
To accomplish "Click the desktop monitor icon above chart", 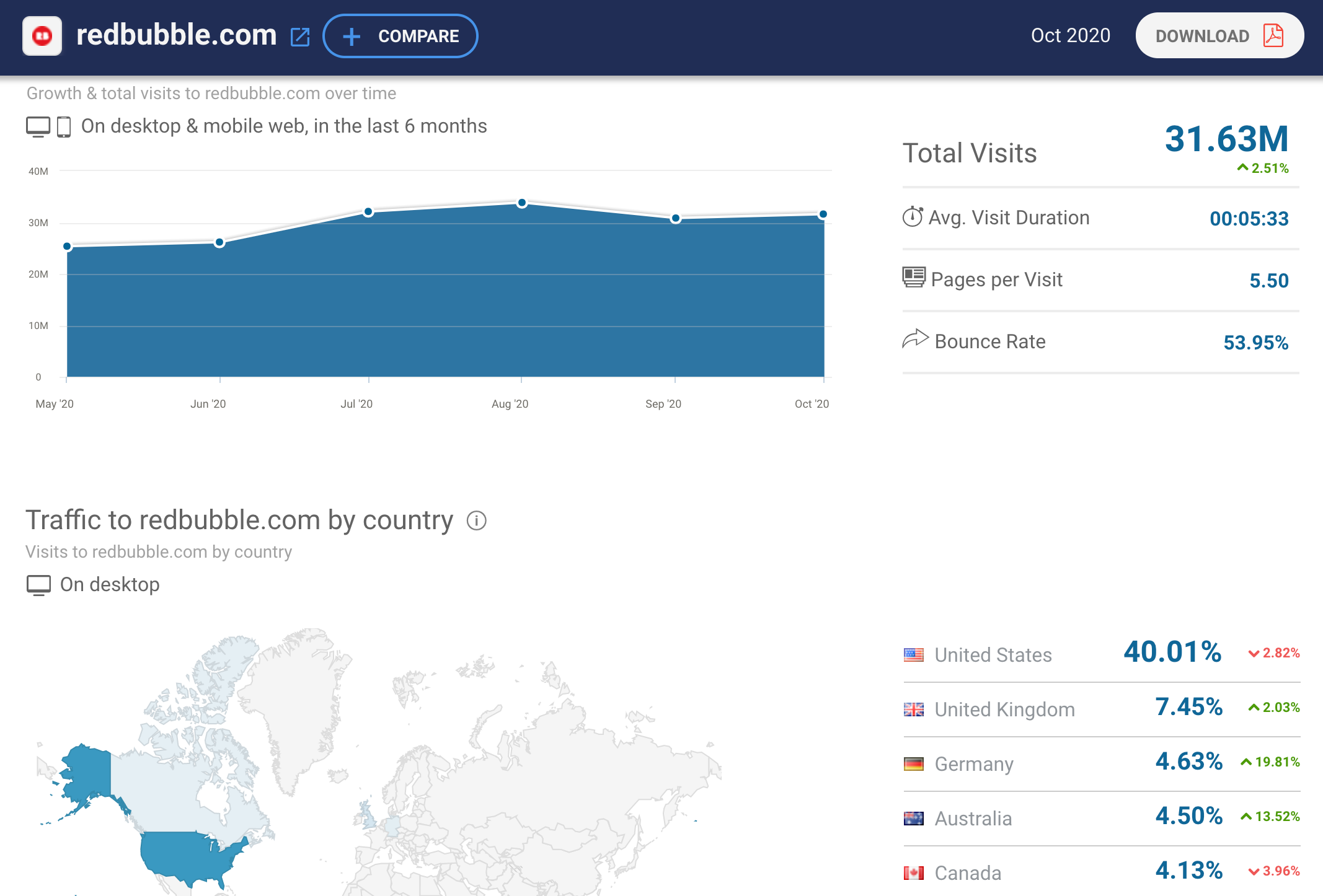I will click(x=38, y=126).
